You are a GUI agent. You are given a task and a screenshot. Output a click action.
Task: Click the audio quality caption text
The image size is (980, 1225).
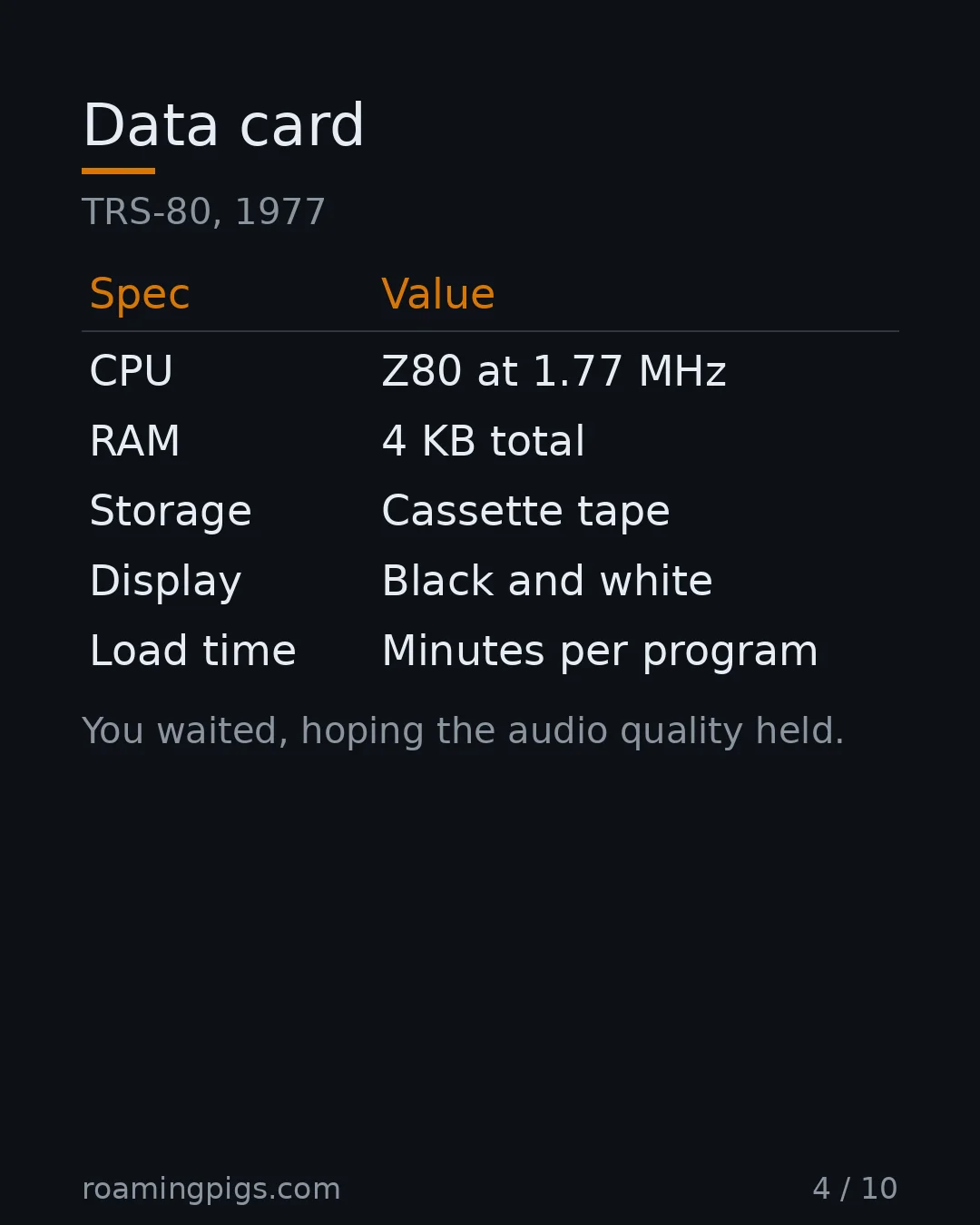click(x=463, y=731)
